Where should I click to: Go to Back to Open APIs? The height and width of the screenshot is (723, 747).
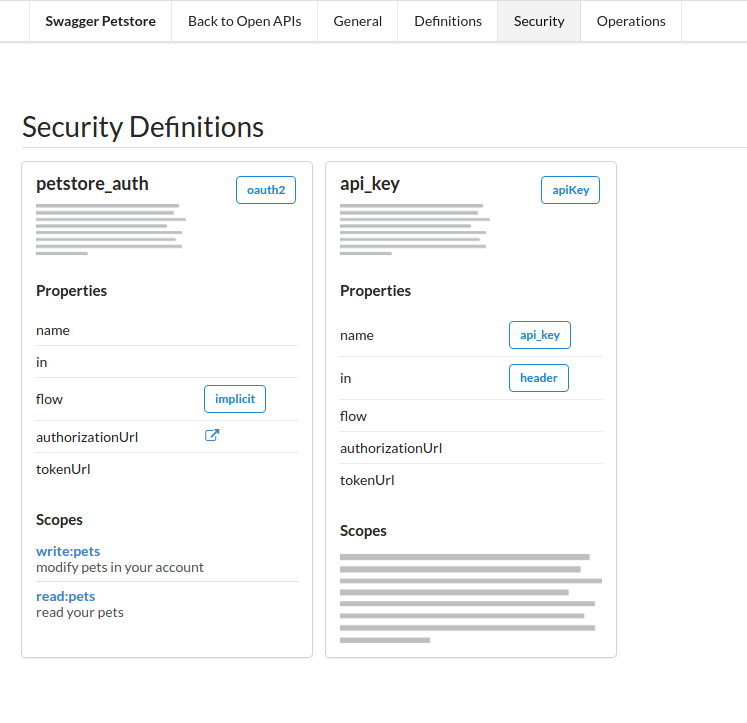click(x=244, y=21)
